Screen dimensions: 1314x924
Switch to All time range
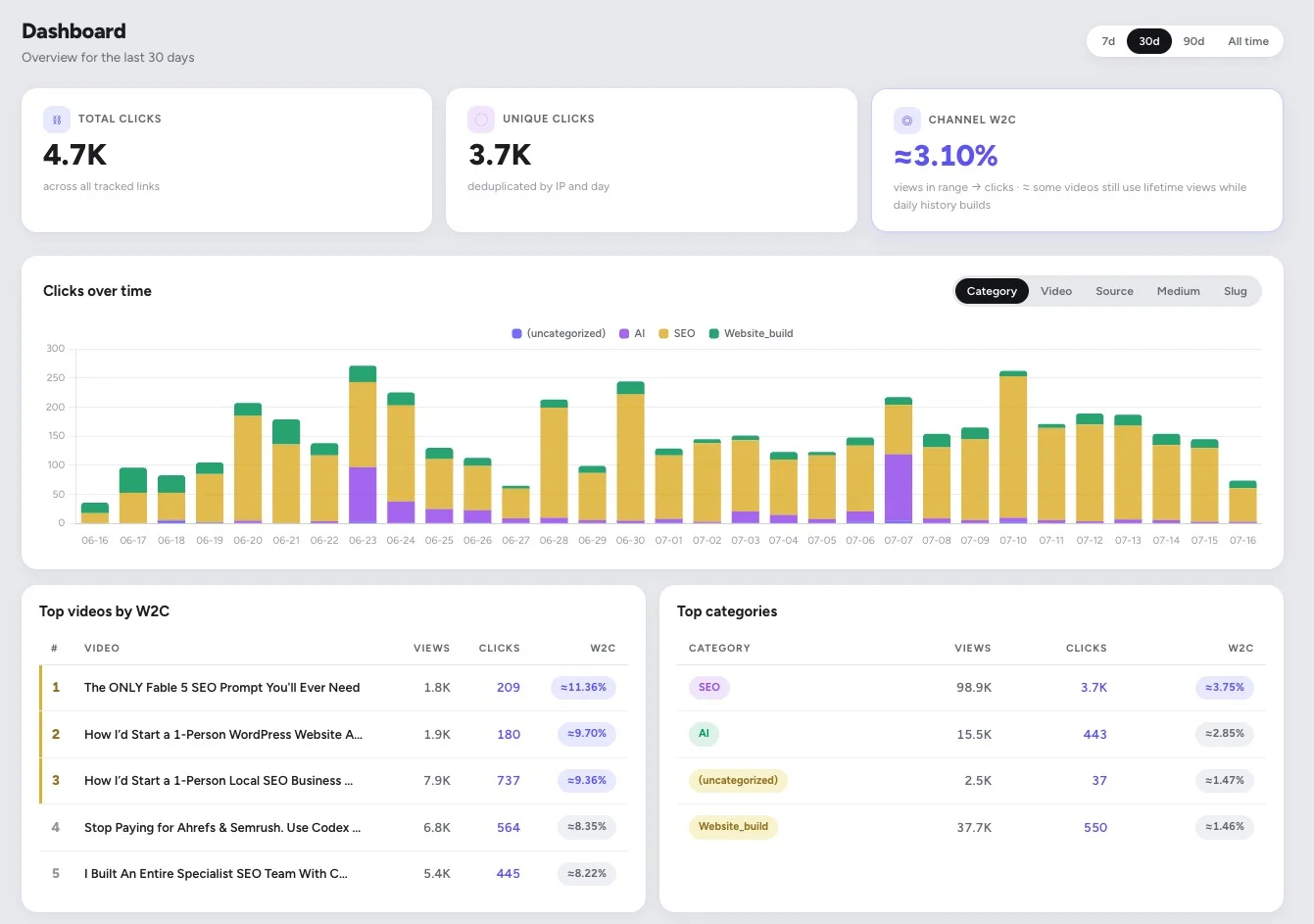click(1248, 41)
